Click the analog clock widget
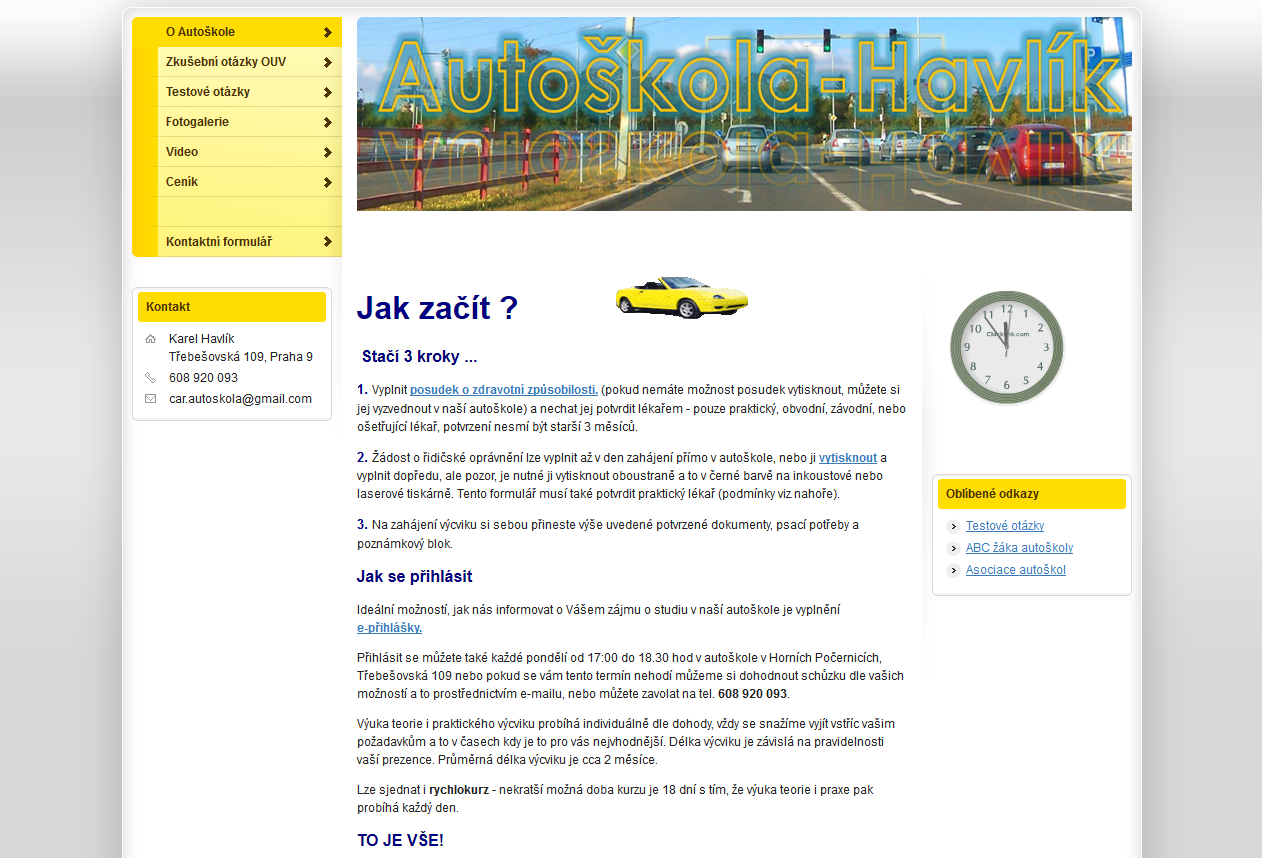Image resolution: width=1262 pixels, height=858 pixels. [x=1006, y=348]
